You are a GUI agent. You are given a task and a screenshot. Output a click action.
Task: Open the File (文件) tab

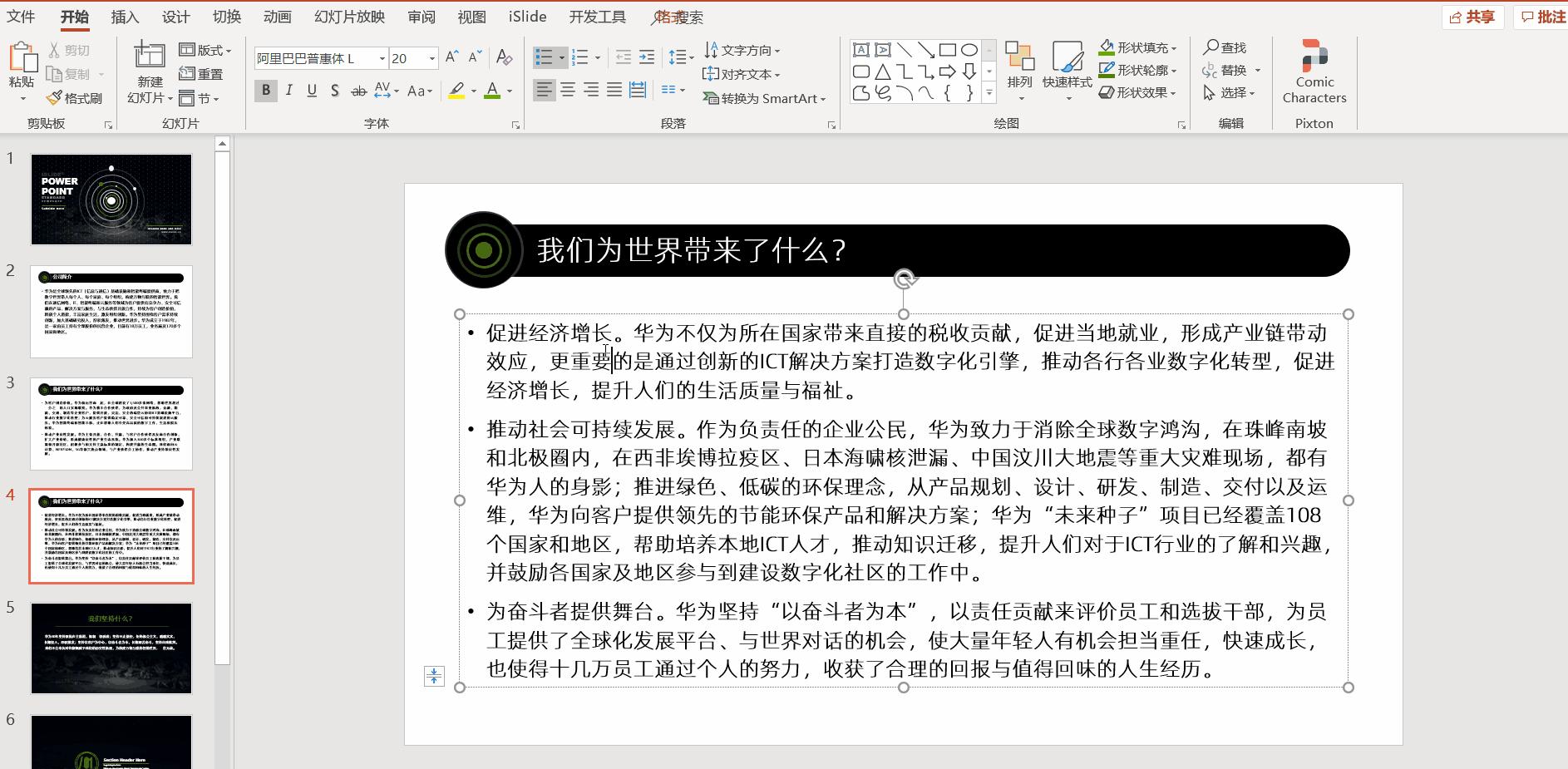pyautogui.click(x=22, y=17)
